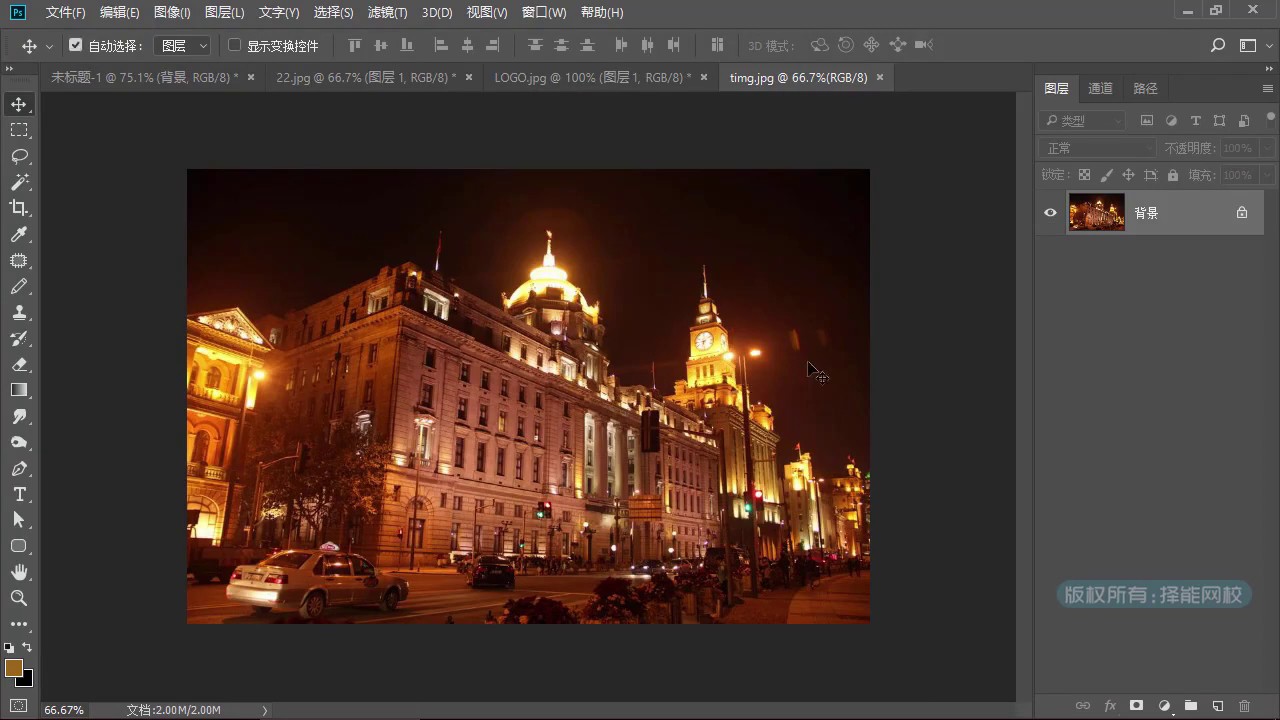This screenshot has width=1280, height=720.
Task: Select the Horizontal Type tool
Action: point(19,494)
